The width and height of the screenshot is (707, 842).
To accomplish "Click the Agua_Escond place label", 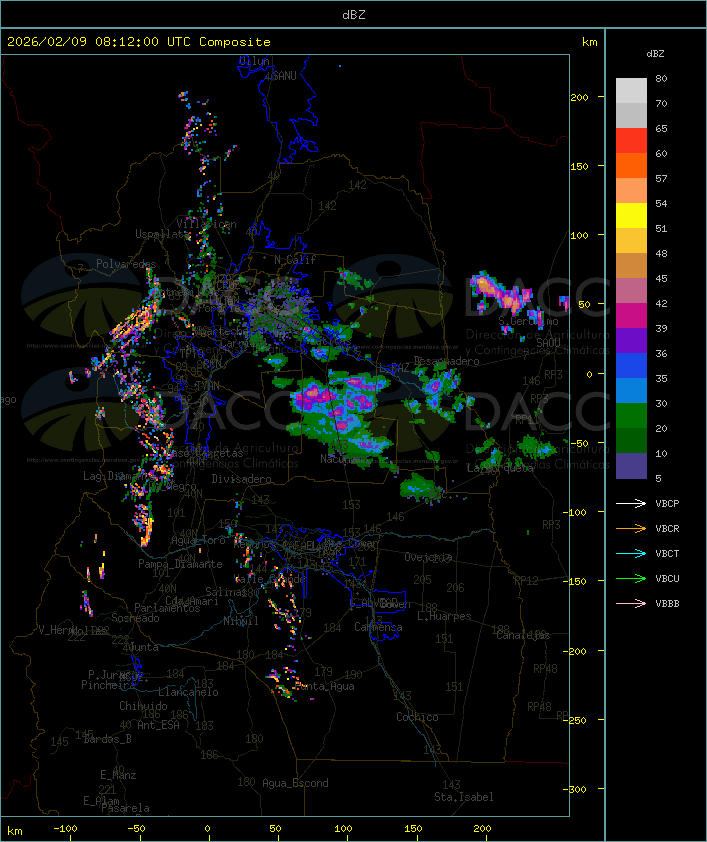I will click(x=295, y=783).
